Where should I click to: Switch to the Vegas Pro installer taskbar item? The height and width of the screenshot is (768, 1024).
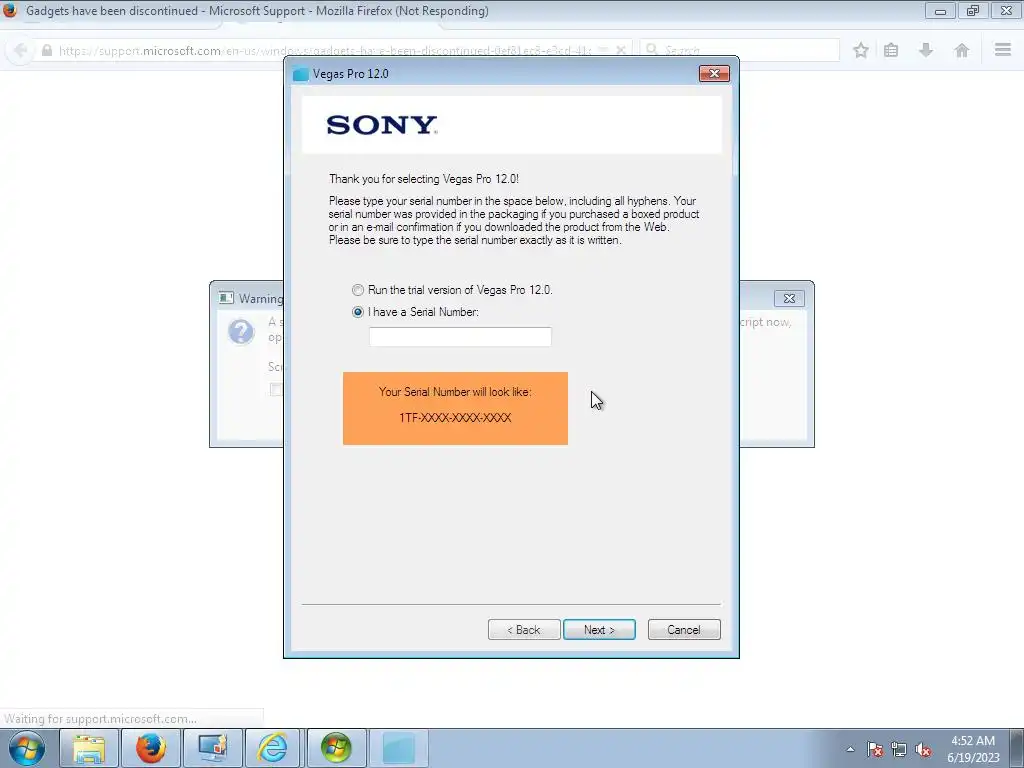point(398,748)
